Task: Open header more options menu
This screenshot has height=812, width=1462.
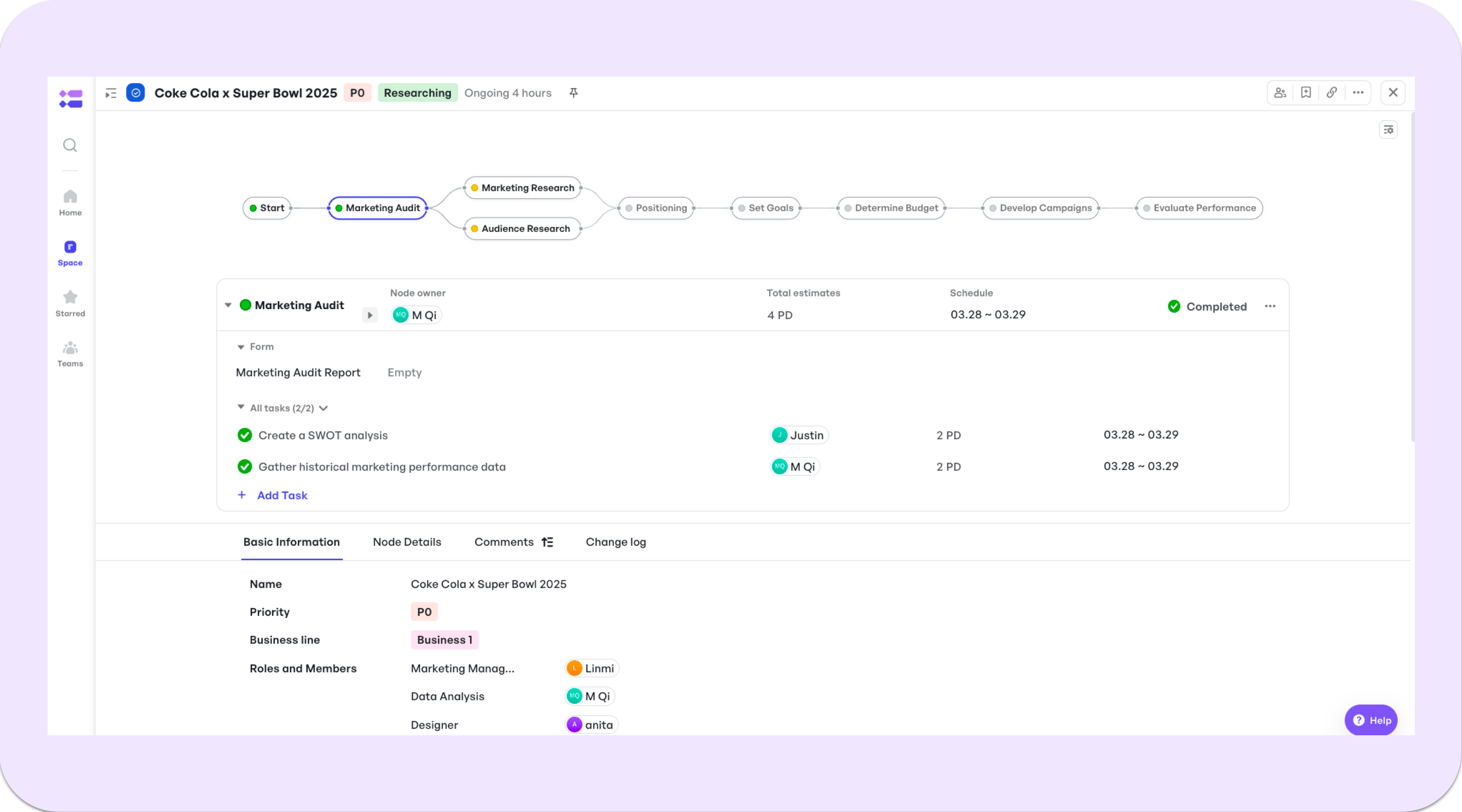Action: (x=1358, y=92)
